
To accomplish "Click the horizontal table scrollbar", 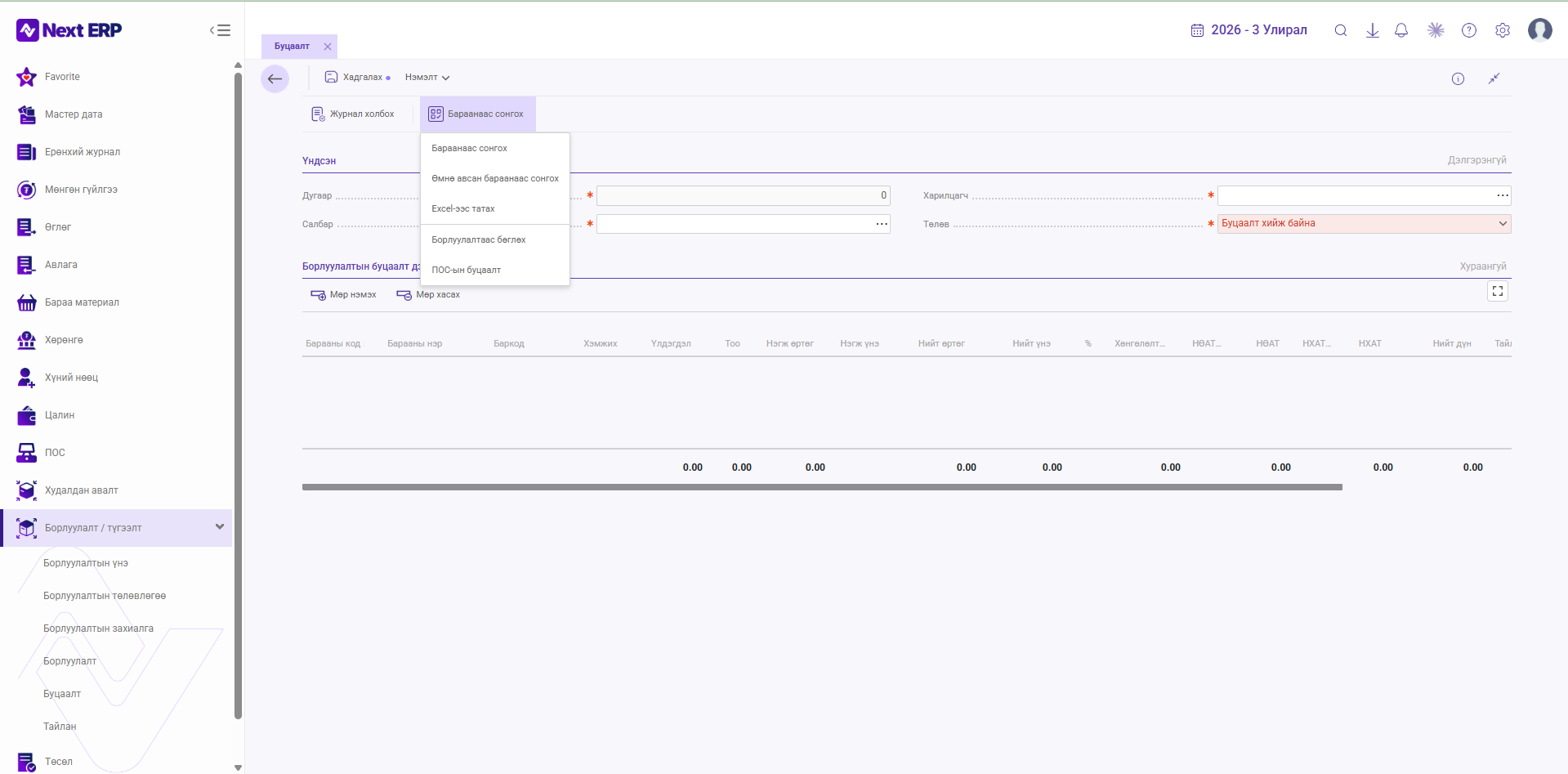I will click(822, 487).
